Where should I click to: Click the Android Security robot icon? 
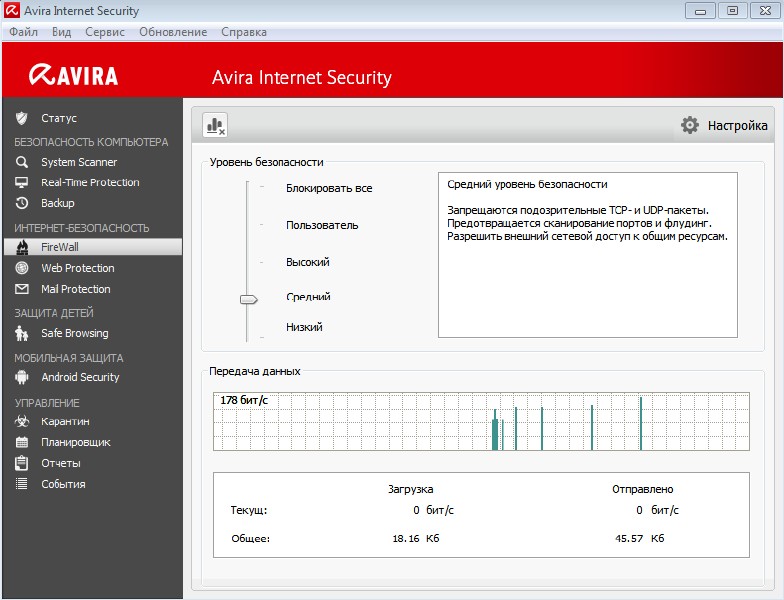pos(22,377)
